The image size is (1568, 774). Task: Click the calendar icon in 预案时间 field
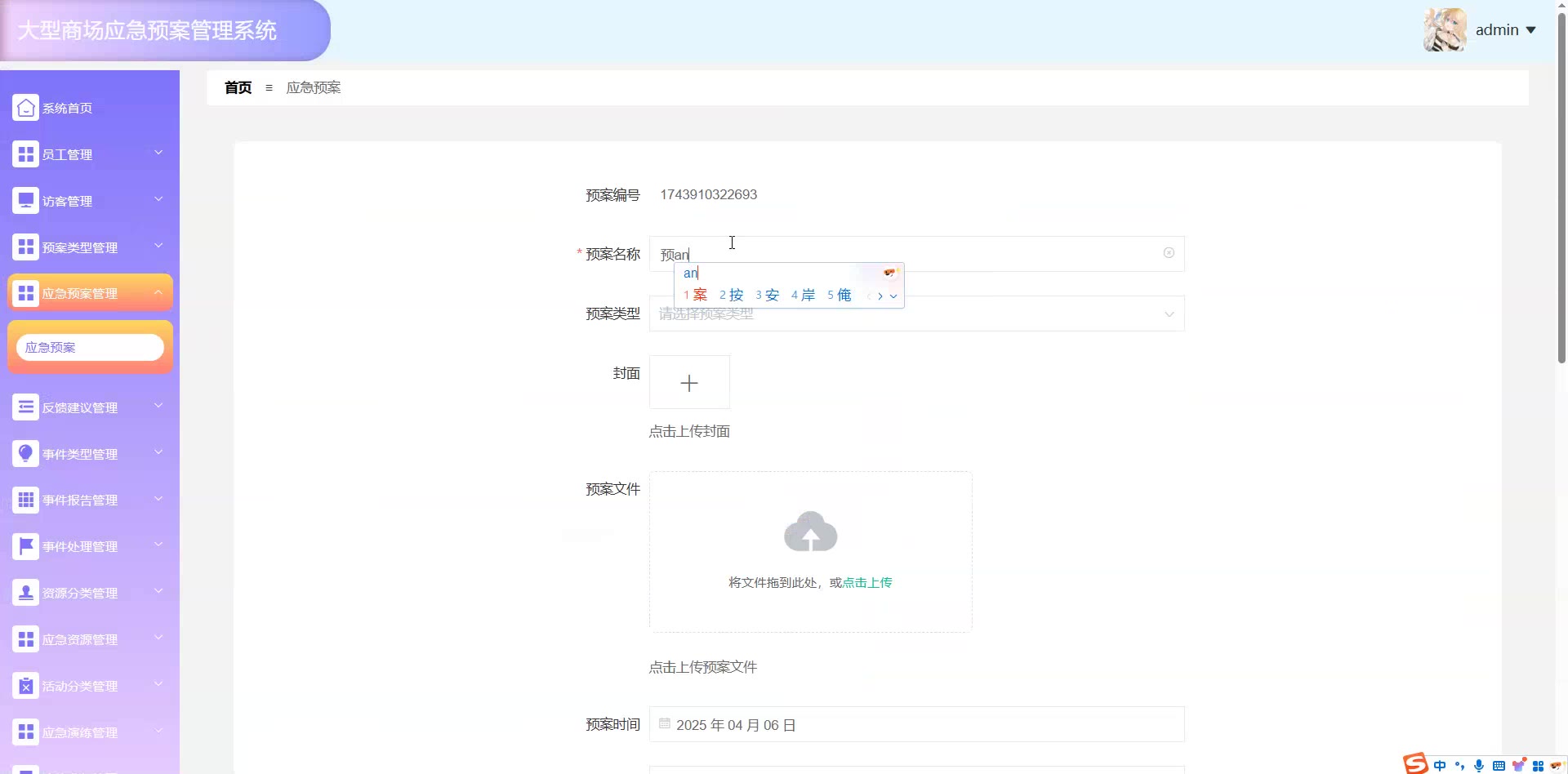[x=665, y=723]
